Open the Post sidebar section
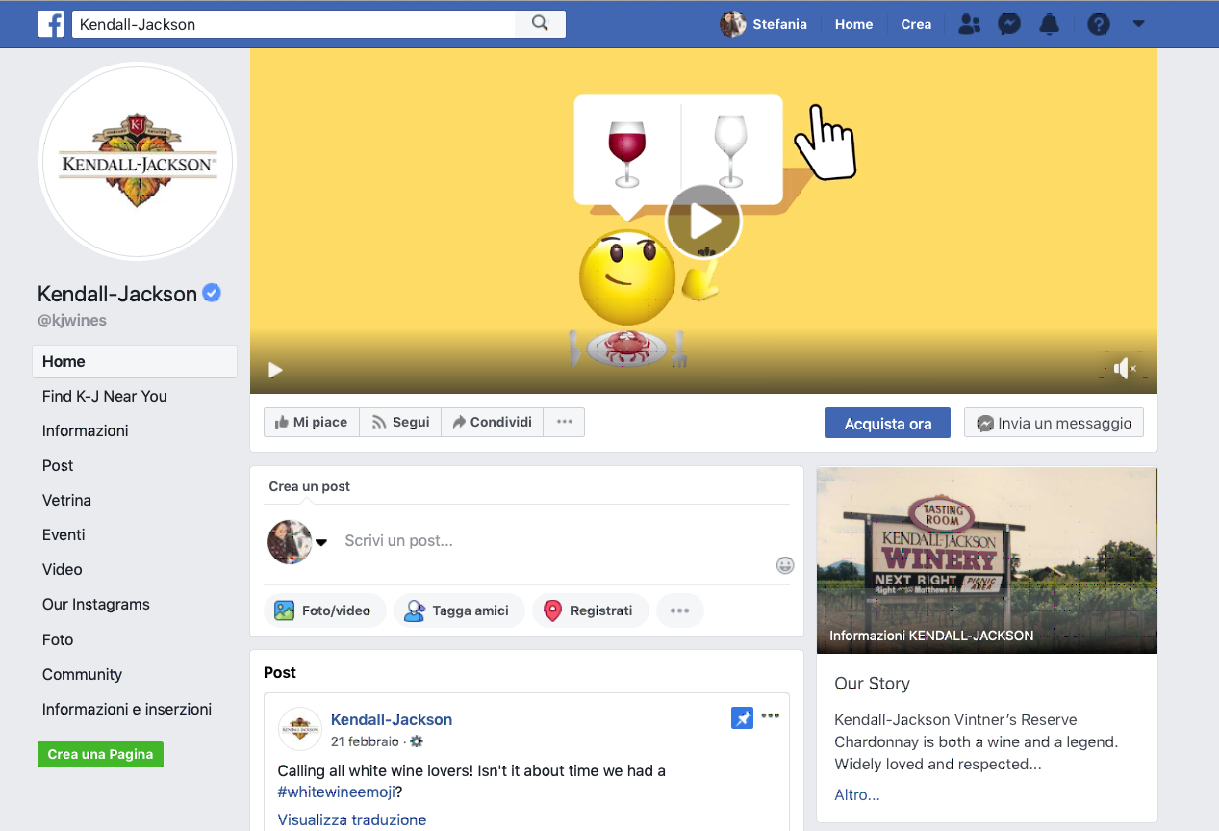1219x831 pixels. pos(58,466)
